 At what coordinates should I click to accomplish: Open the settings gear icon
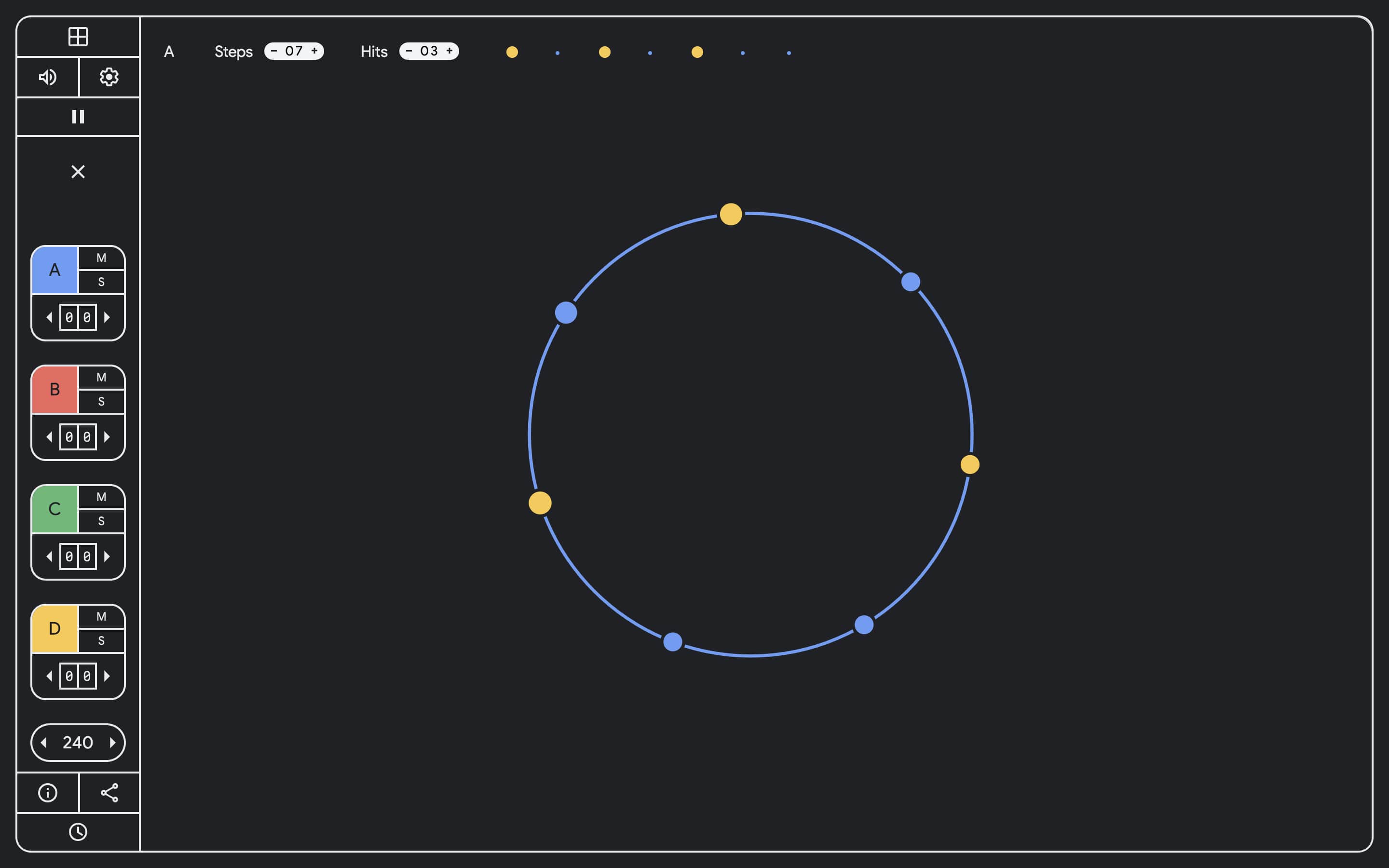pyautogui.click(x=109, y=77)
